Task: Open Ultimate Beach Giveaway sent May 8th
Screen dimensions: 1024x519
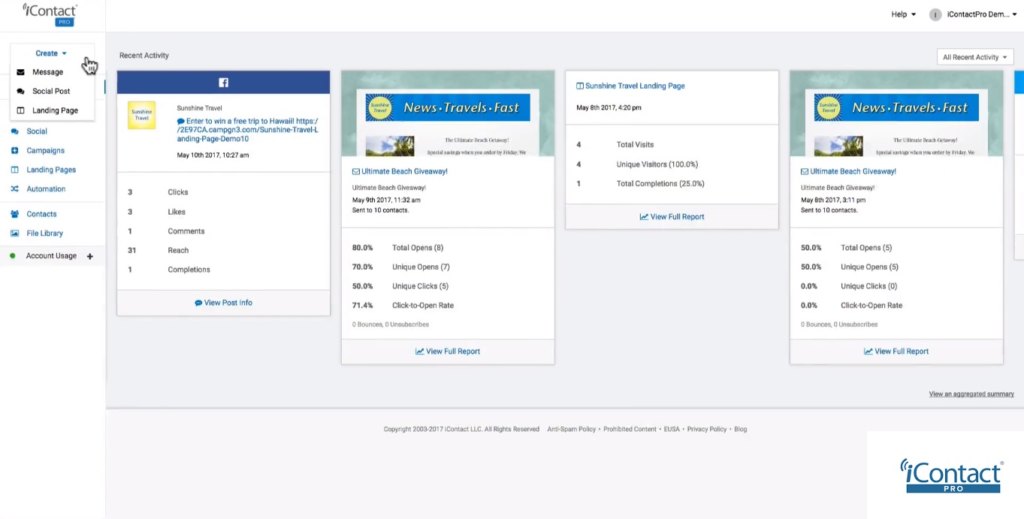Action: (853, 172)
